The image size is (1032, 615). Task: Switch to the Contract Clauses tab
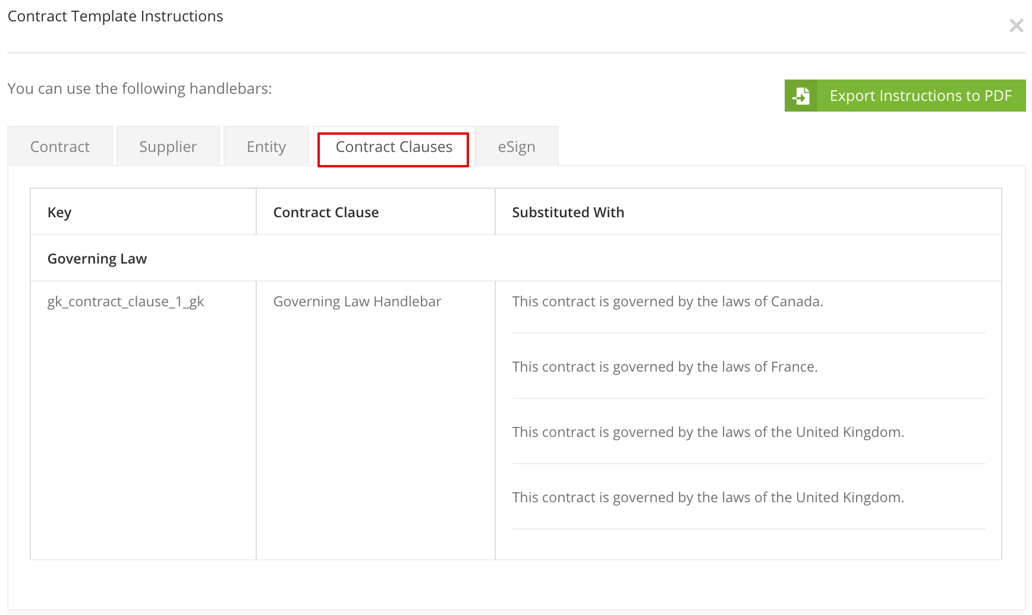tap(392, 146)
